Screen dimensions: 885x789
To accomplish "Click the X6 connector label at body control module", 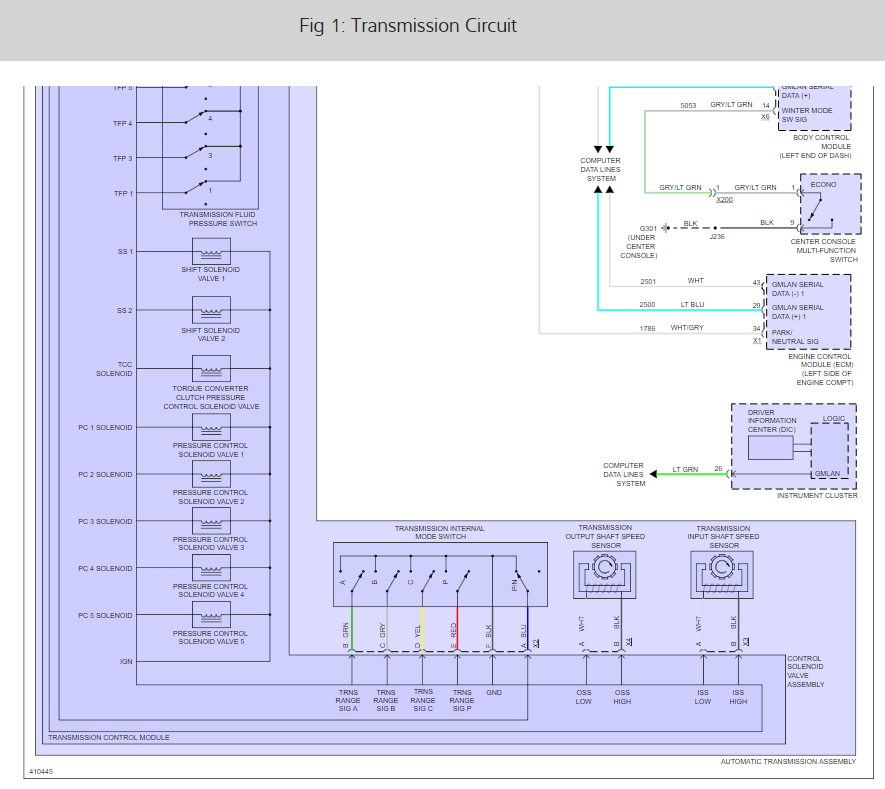I will point(765,117).
